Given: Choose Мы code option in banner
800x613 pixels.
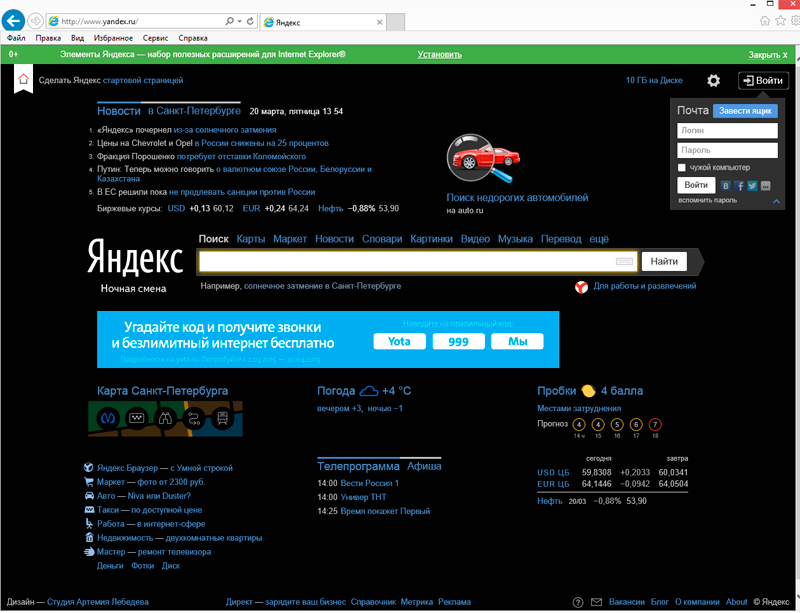Looking at the screenshot, I should (517, 341).
